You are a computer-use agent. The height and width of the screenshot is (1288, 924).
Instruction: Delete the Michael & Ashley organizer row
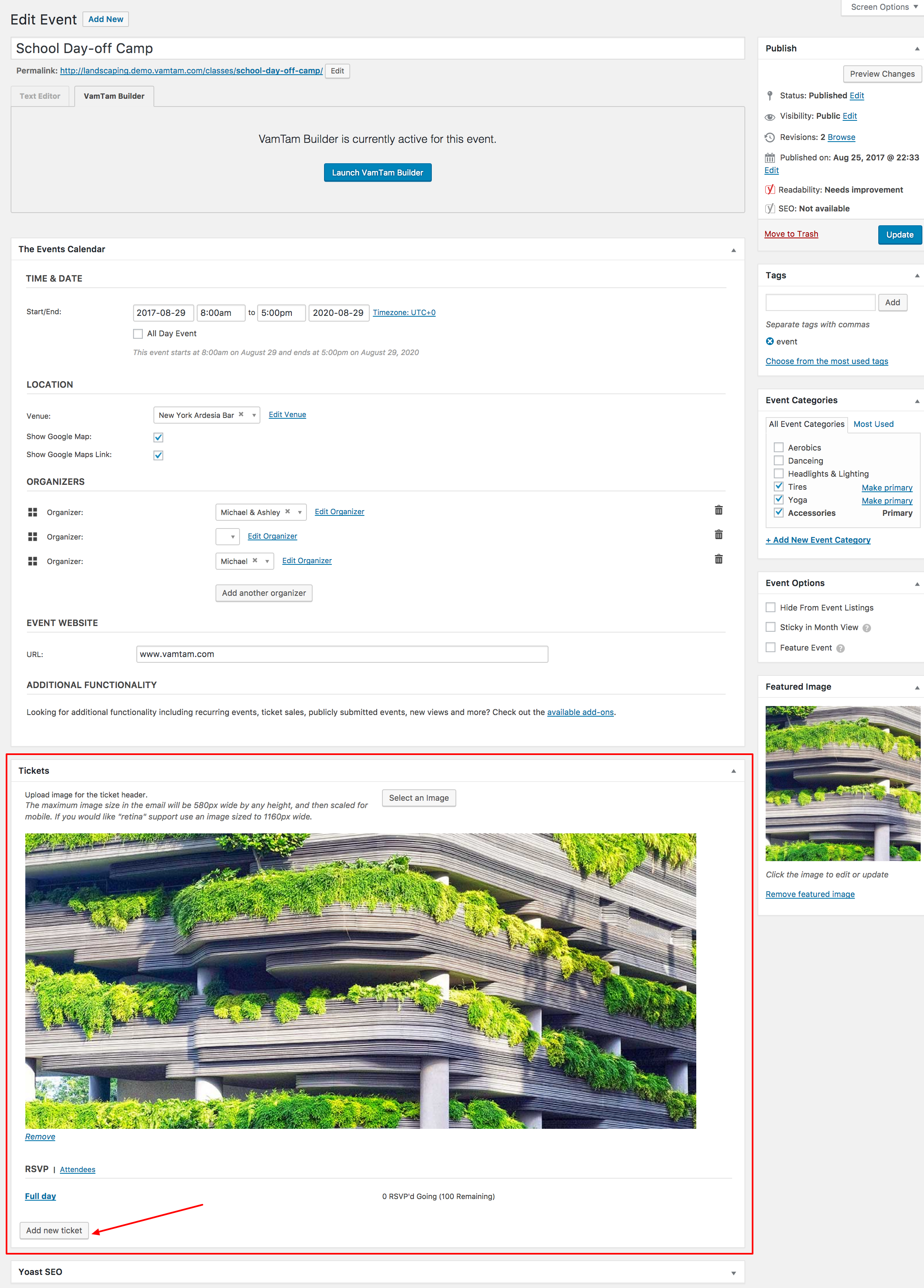tap(718, 510)
